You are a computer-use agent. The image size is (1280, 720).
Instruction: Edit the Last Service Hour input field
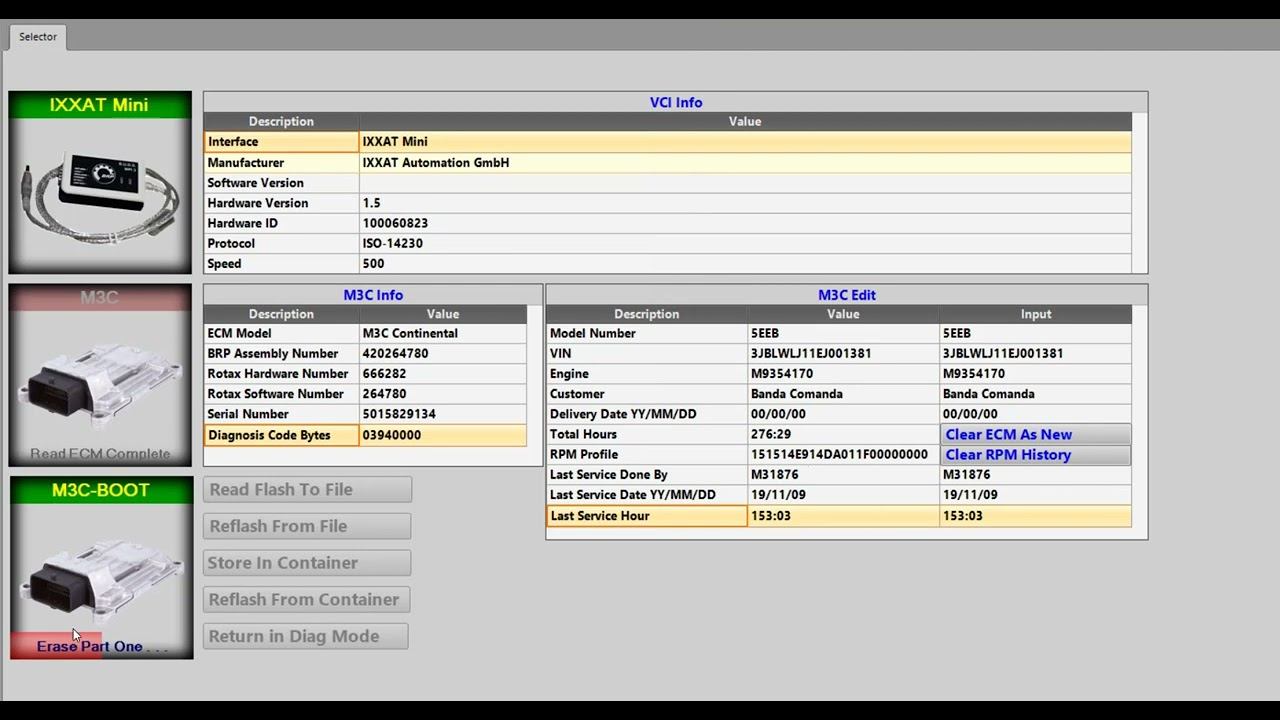[x=1035, y=516]
